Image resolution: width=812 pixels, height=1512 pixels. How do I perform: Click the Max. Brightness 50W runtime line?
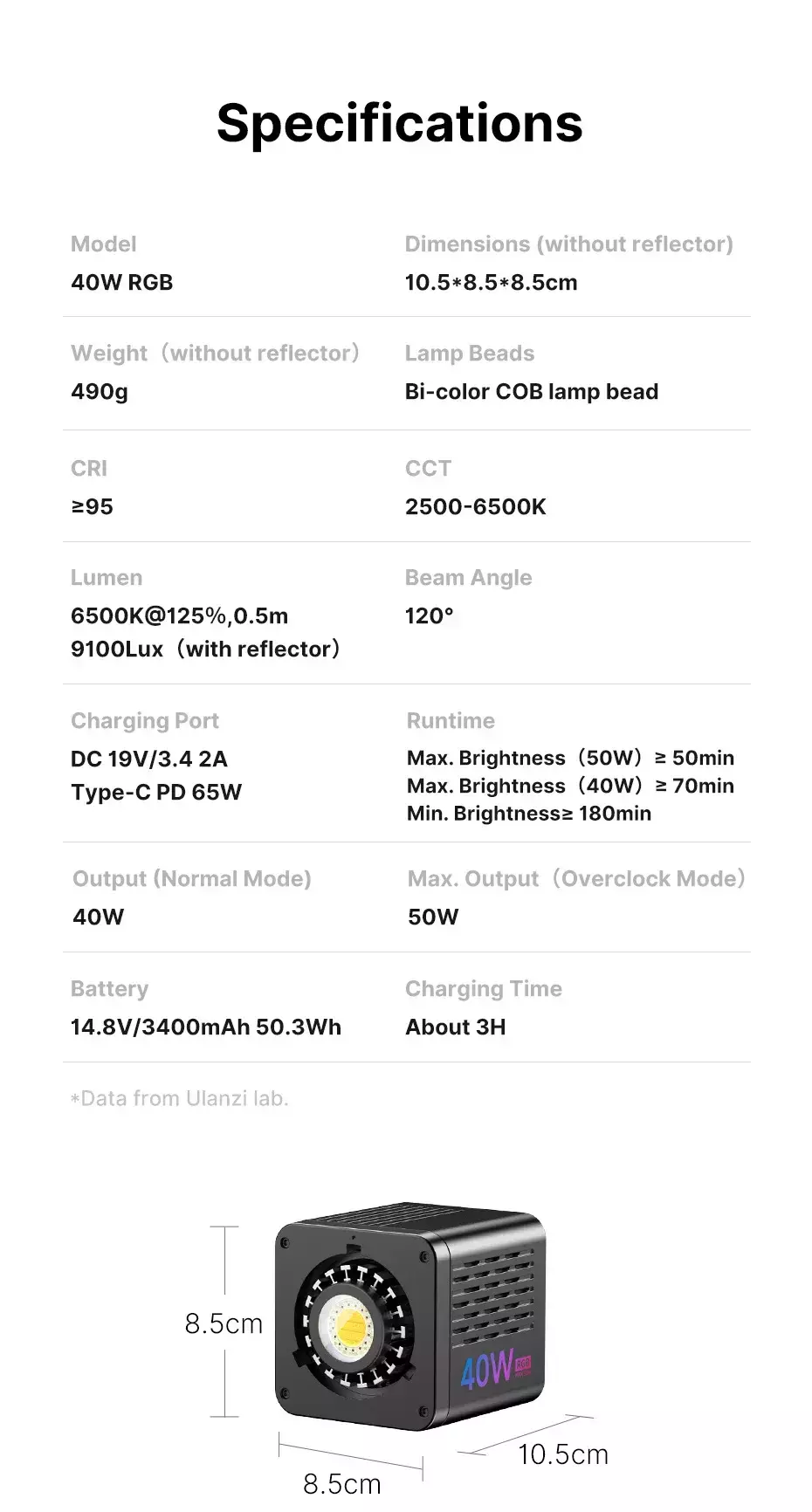coord(570,758)
